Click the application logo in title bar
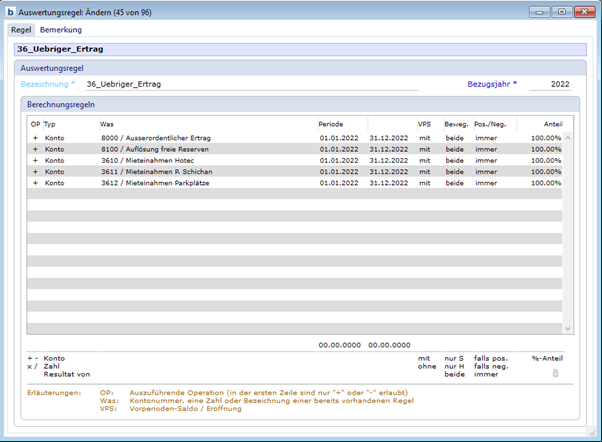This screenshot has height=442, width=602. click(9, 12)
